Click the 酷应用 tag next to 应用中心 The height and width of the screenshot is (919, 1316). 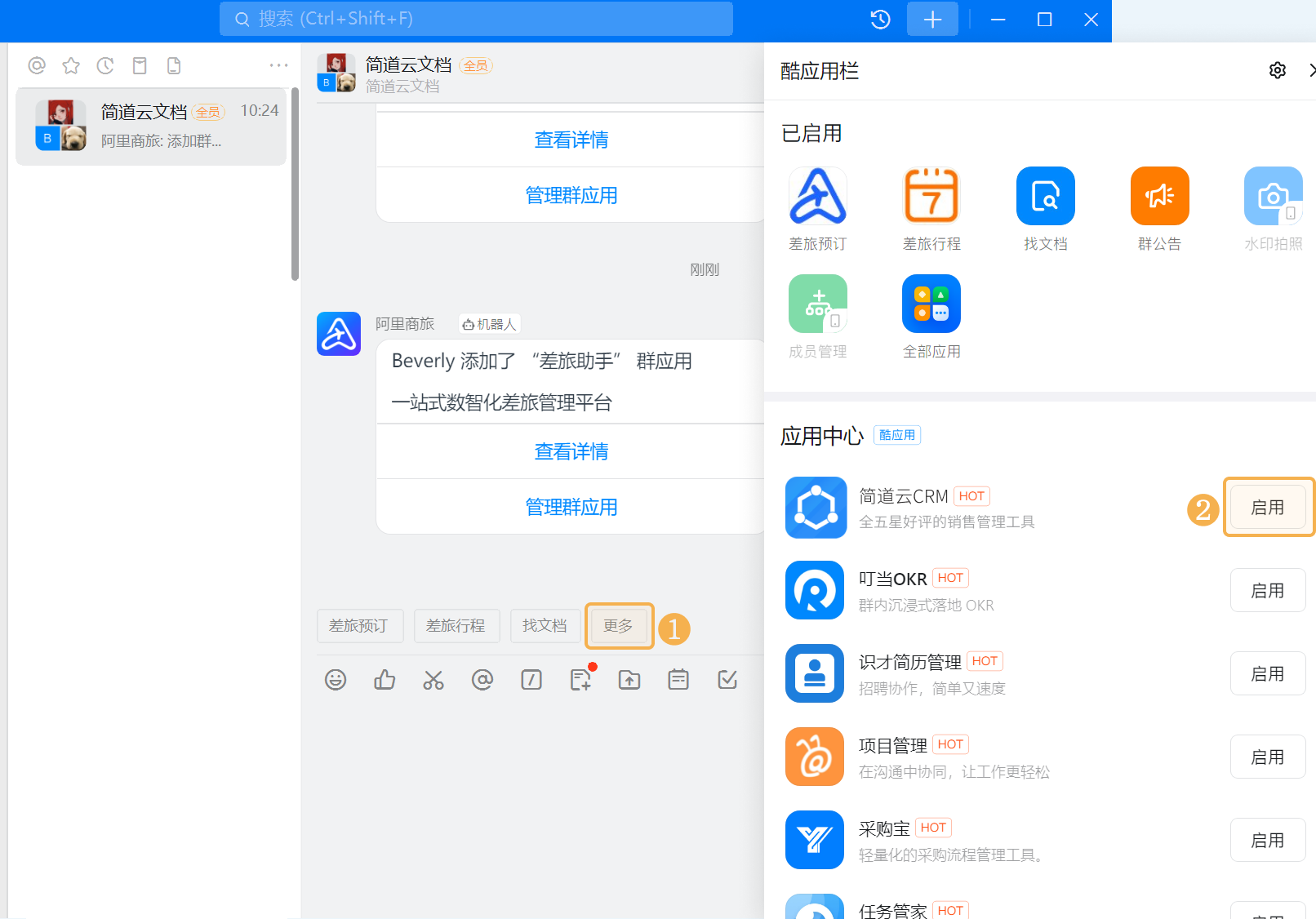[x=897, y=436]
